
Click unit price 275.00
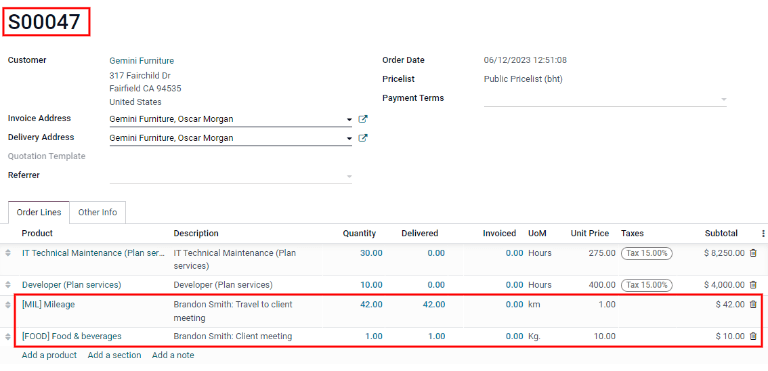pos(602,253)
